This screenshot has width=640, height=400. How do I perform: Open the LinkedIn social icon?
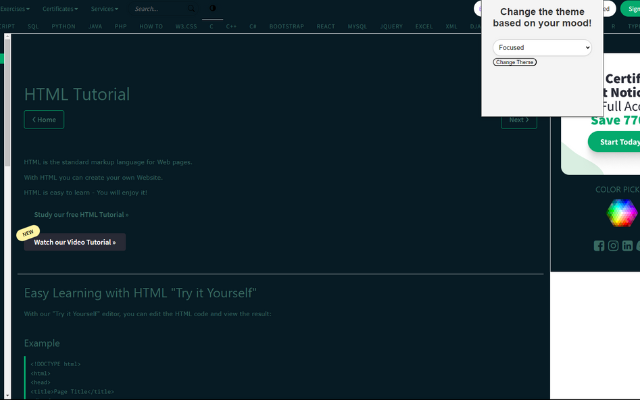click(x=627, y=246)
